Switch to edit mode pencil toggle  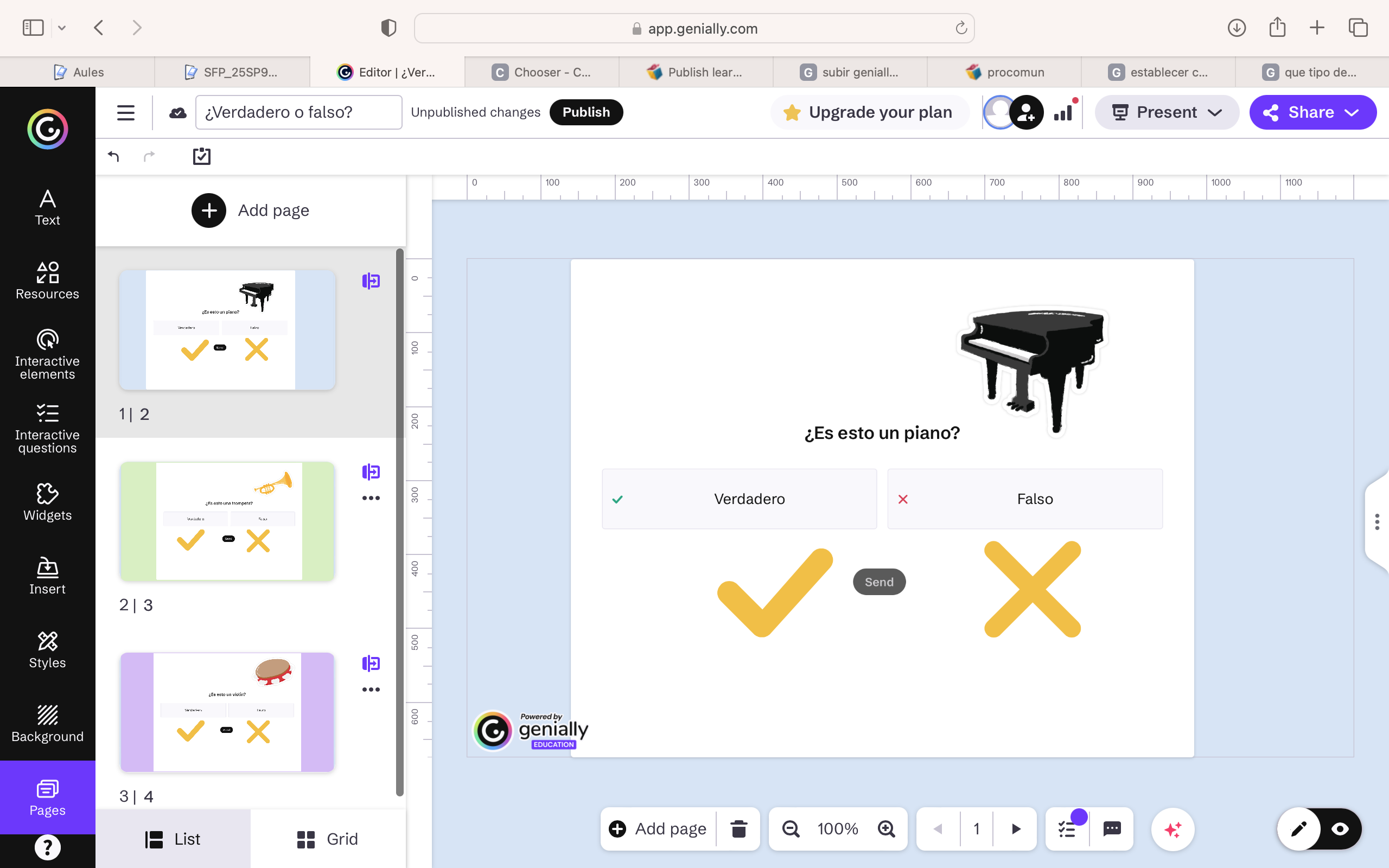click(1299, 828)
